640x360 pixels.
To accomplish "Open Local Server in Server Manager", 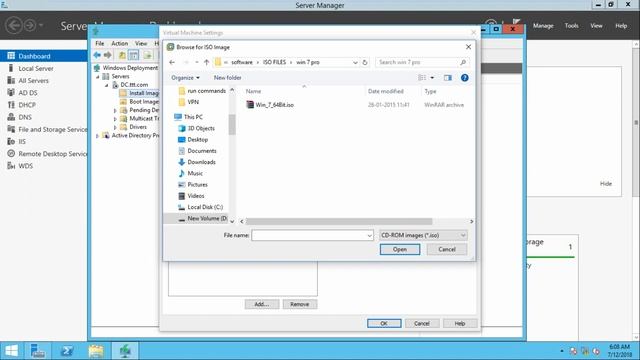I will [x=36, y=69].
